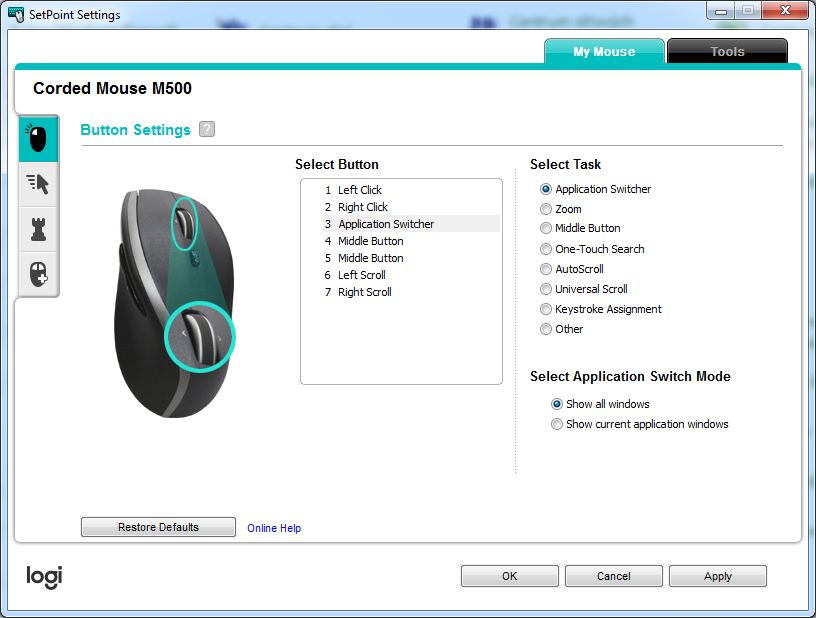
Task: Select the Application Switcher task radio
Action: pyautogui.click(x=545, y=189)
